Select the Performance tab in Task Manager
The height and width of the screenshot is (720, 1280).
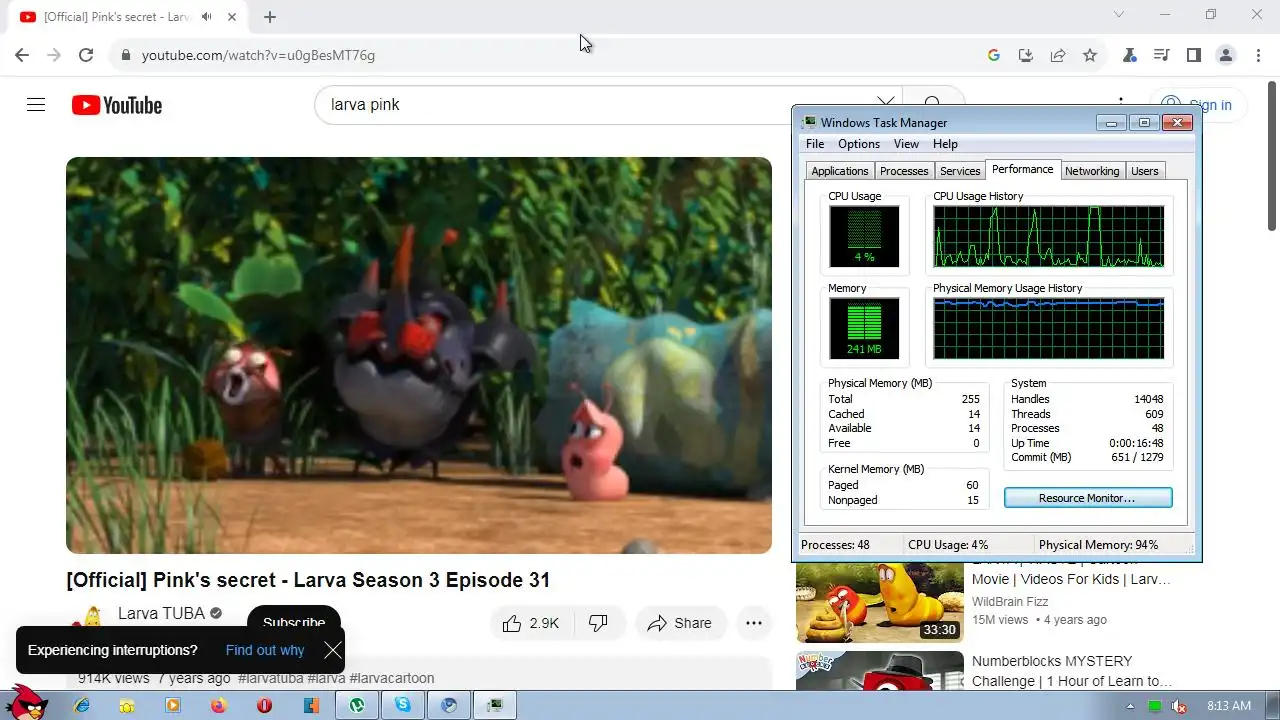1022,169
